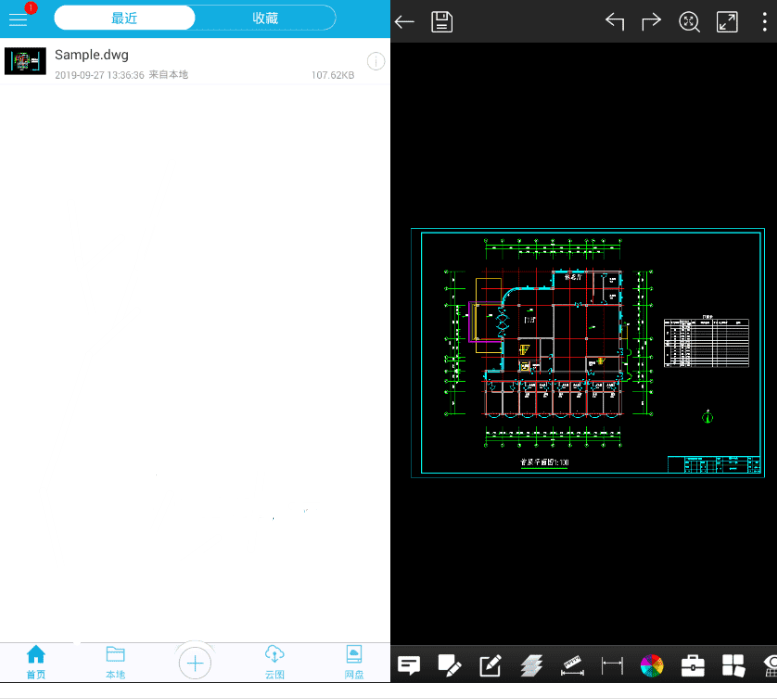Open the 本地 local files tab
The width and height of the screenshot is (777, 699).
115,661
